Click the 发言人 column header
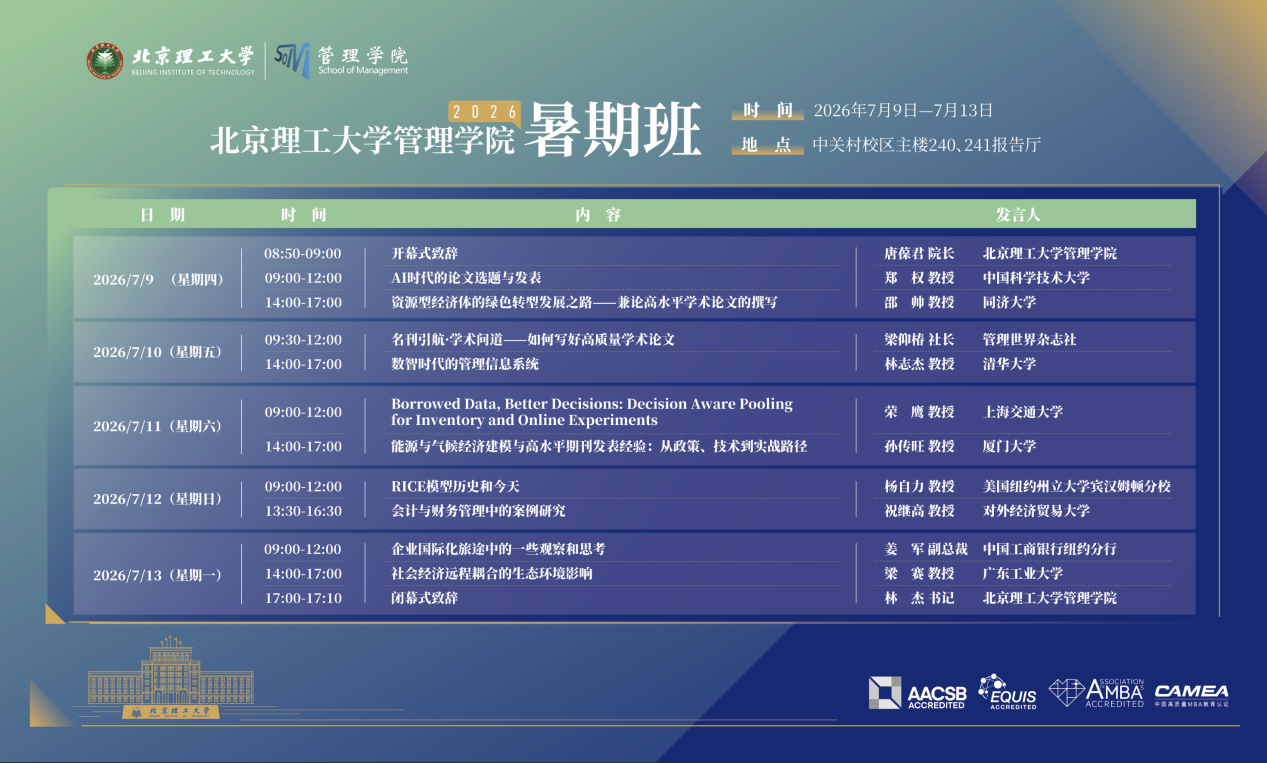This screenshot has width=1267, height=763. [x=1018, y=215]
